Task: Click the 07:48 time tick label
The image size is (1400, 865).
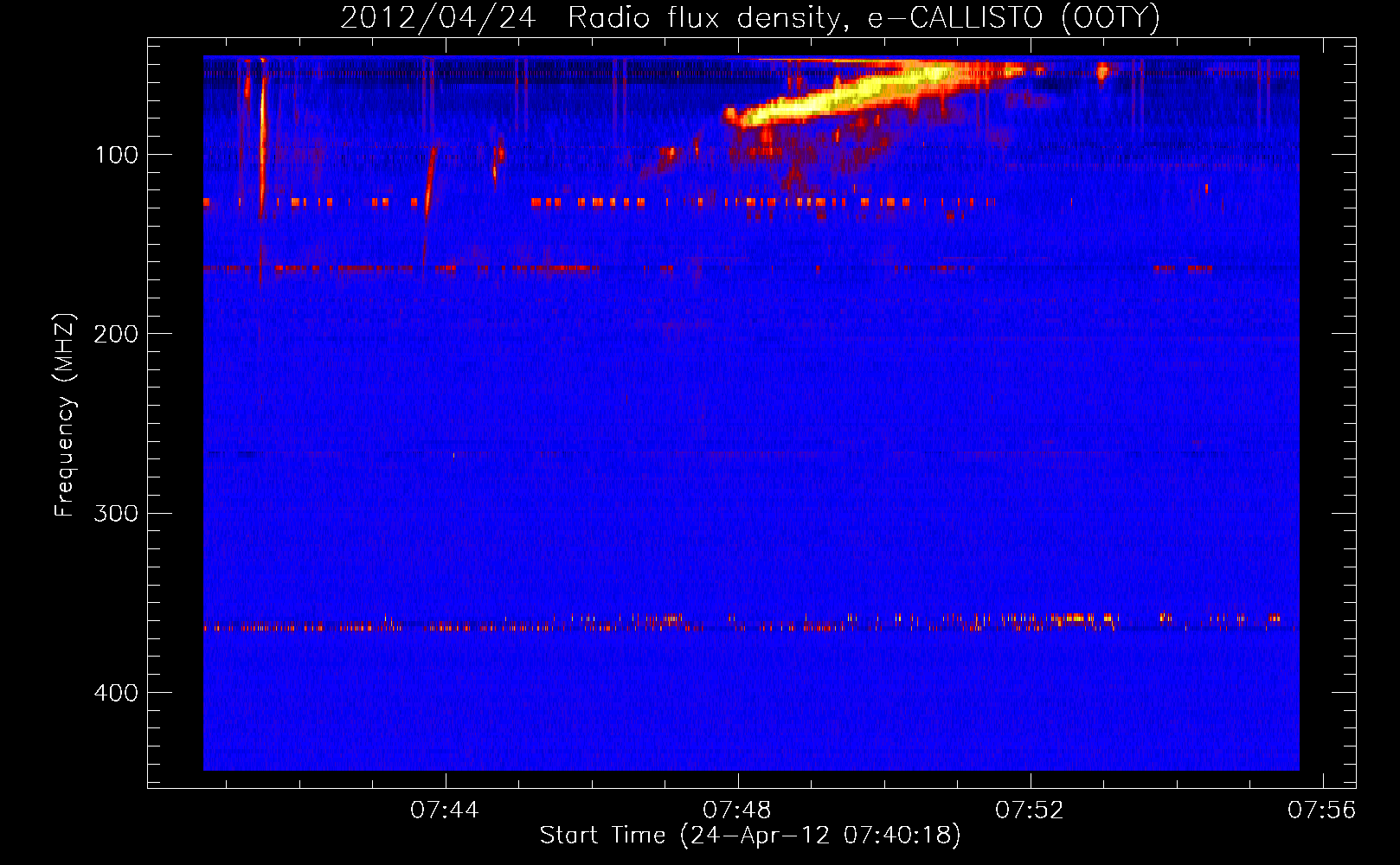Action: pyautogui.click(x=737, y=811)
